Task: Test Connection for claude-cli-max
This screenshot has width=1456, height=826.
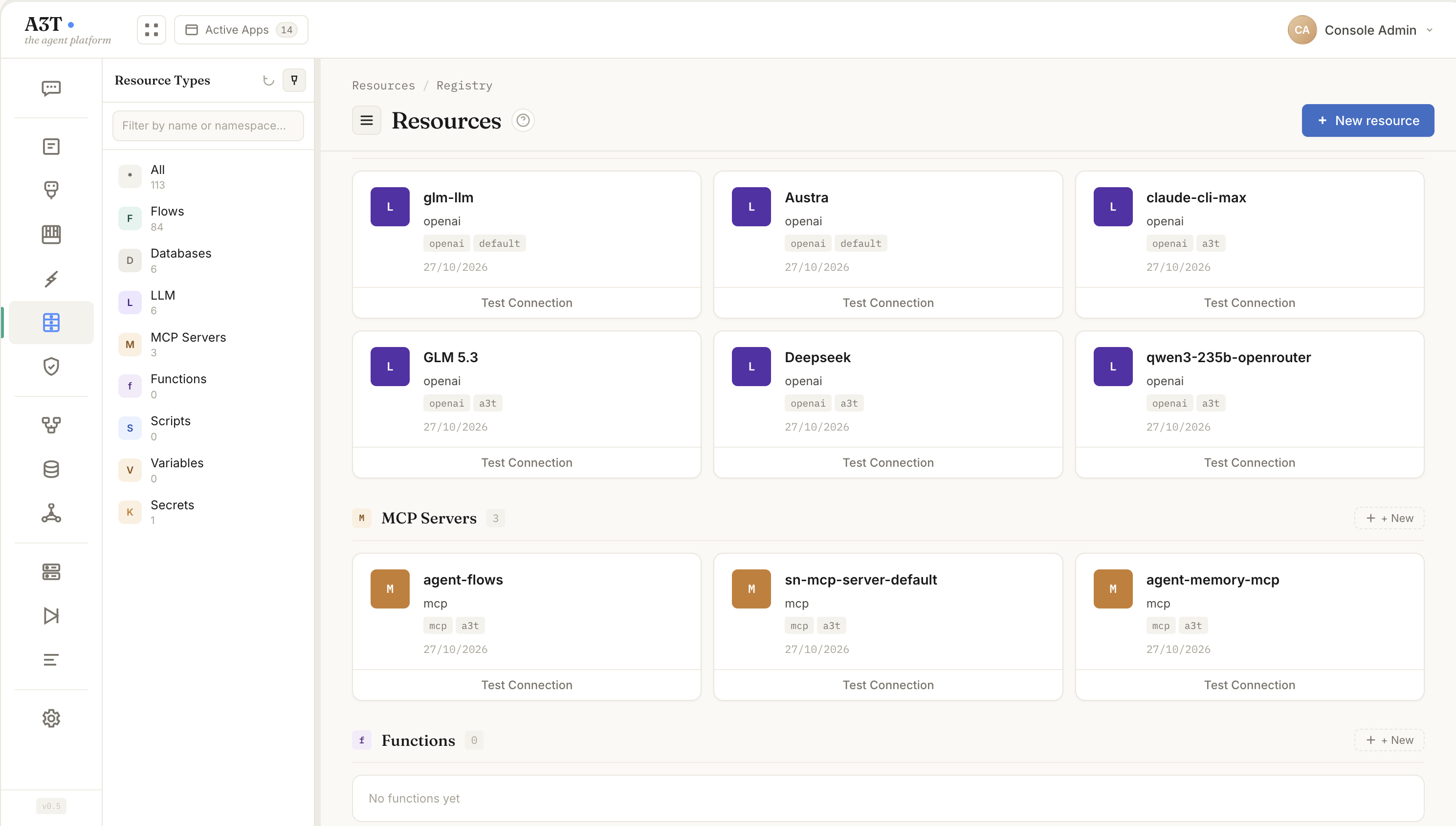Action: (x=1250, y=303)
